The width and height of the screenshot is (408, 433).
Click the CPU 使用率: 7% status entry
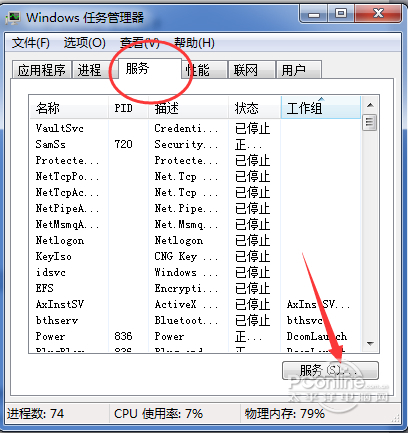point(158,414)
